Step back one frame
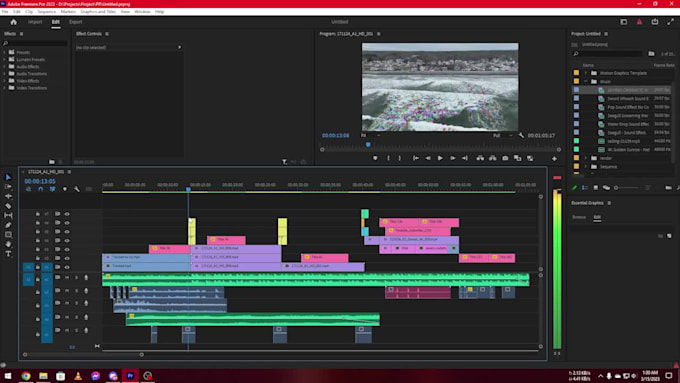 coord(428,158)
